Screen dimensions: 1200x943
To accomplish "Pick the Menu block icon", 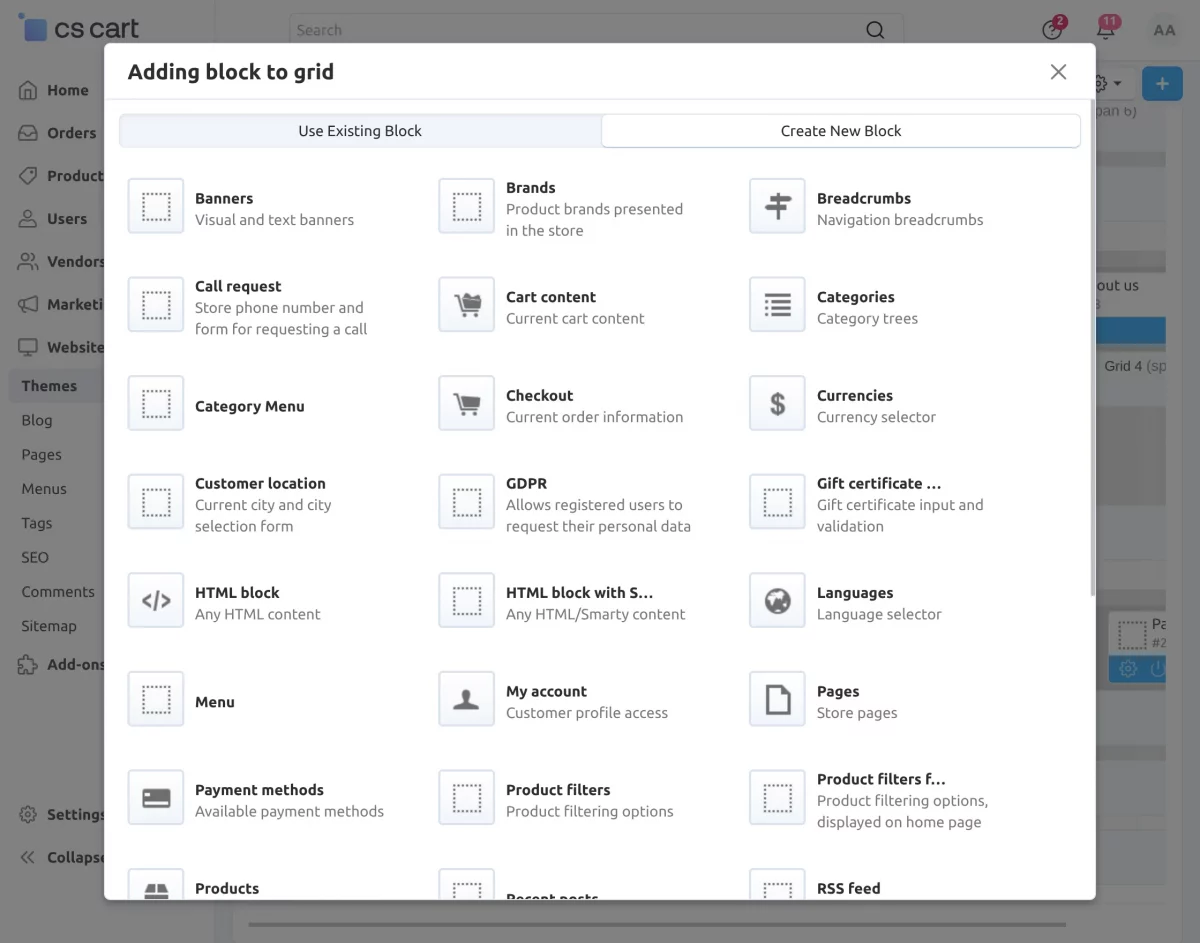I will pos(156,699).
